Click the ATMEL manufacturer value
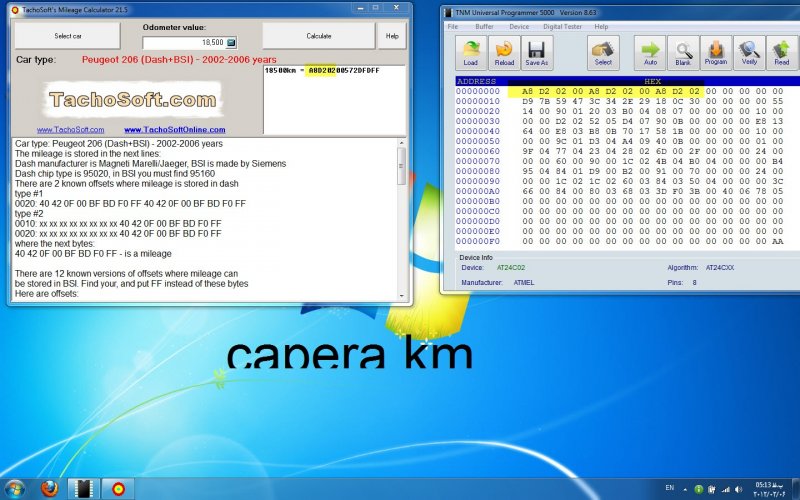 coord(524,283)
